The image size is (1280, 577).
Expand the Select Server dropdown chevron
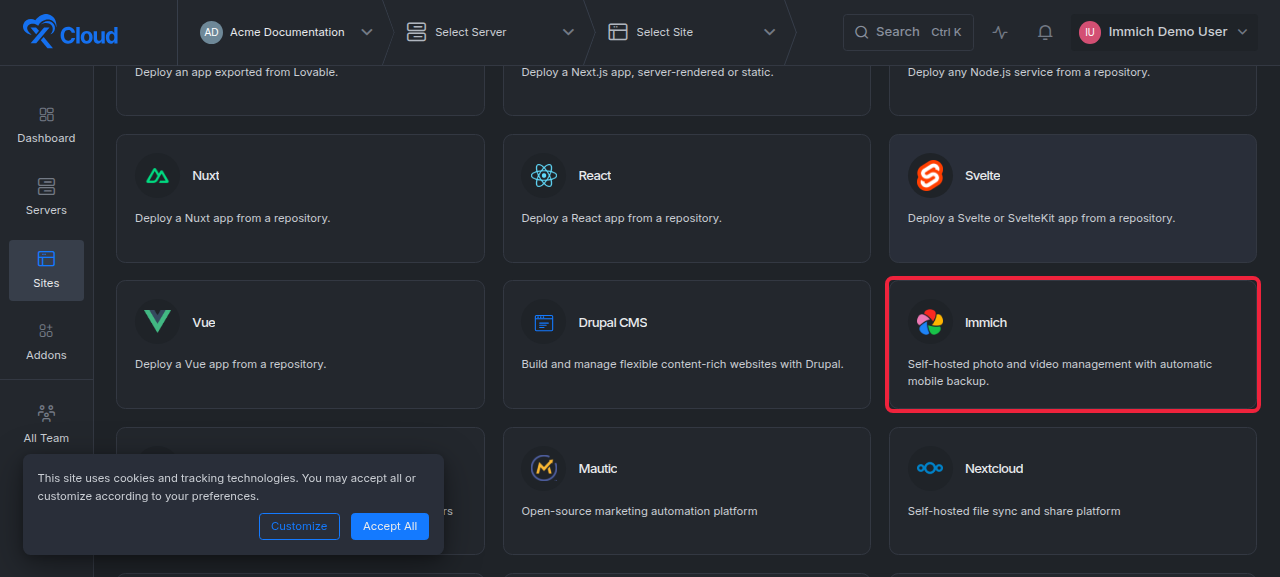coord(568,32)
